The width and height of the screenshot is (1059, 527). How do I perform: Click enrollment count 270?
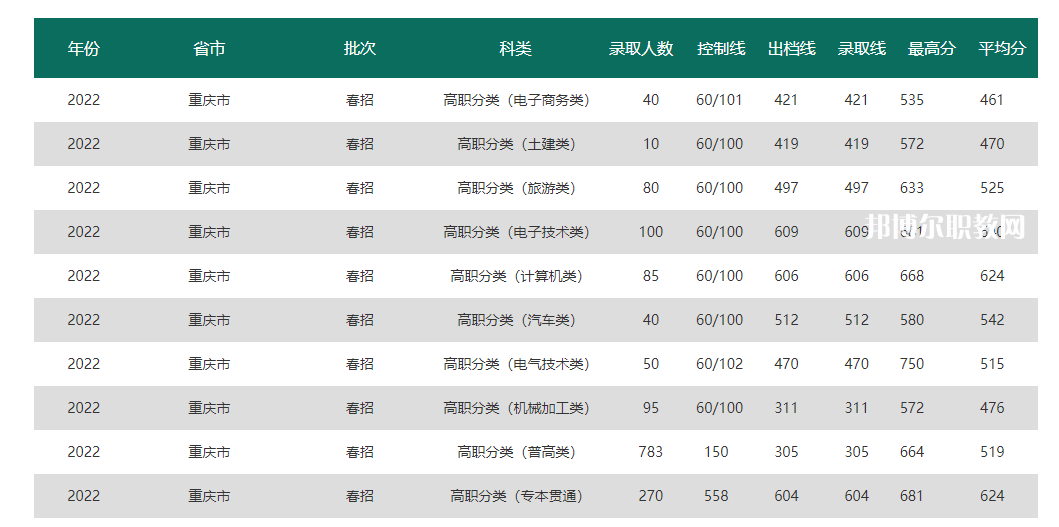pos(650,496)
